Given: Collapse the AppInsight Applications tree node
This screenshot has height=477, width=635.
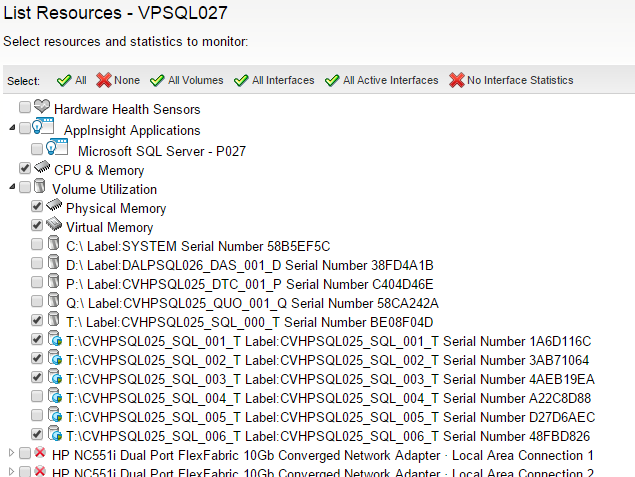Looking at the screenshot, I should coord(12,128).
